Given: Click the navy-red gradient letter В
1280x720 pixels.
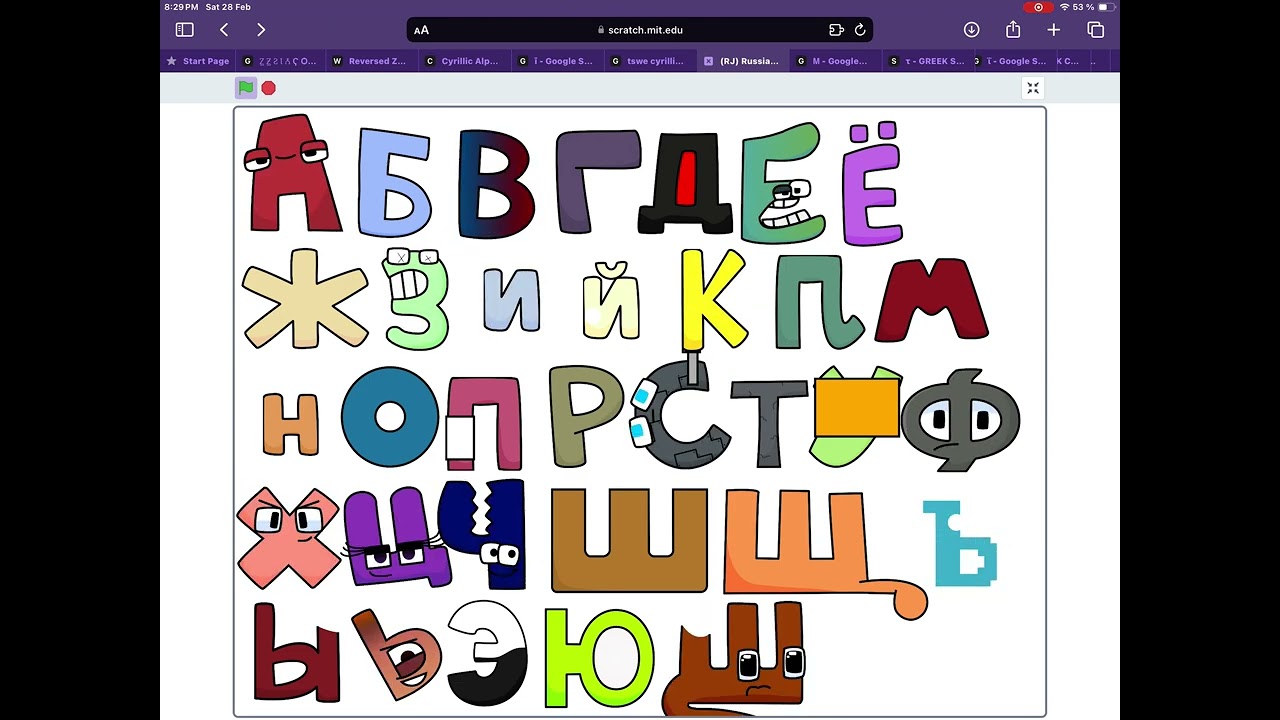Looking at the screenshot, I should (496, 183).
